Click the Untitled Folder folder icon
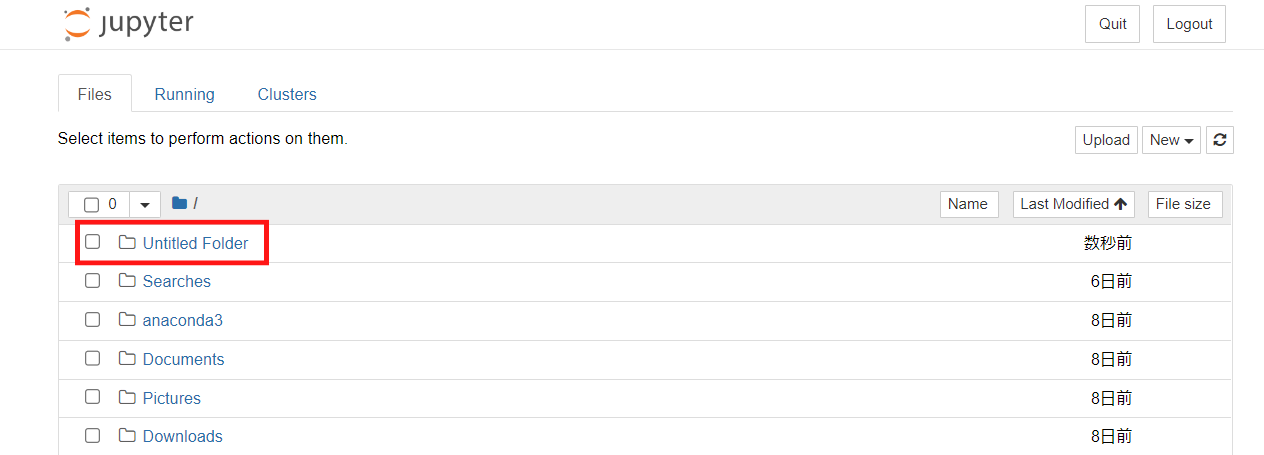This screenshot has height=455, width=1264. [x=127, y=242]
